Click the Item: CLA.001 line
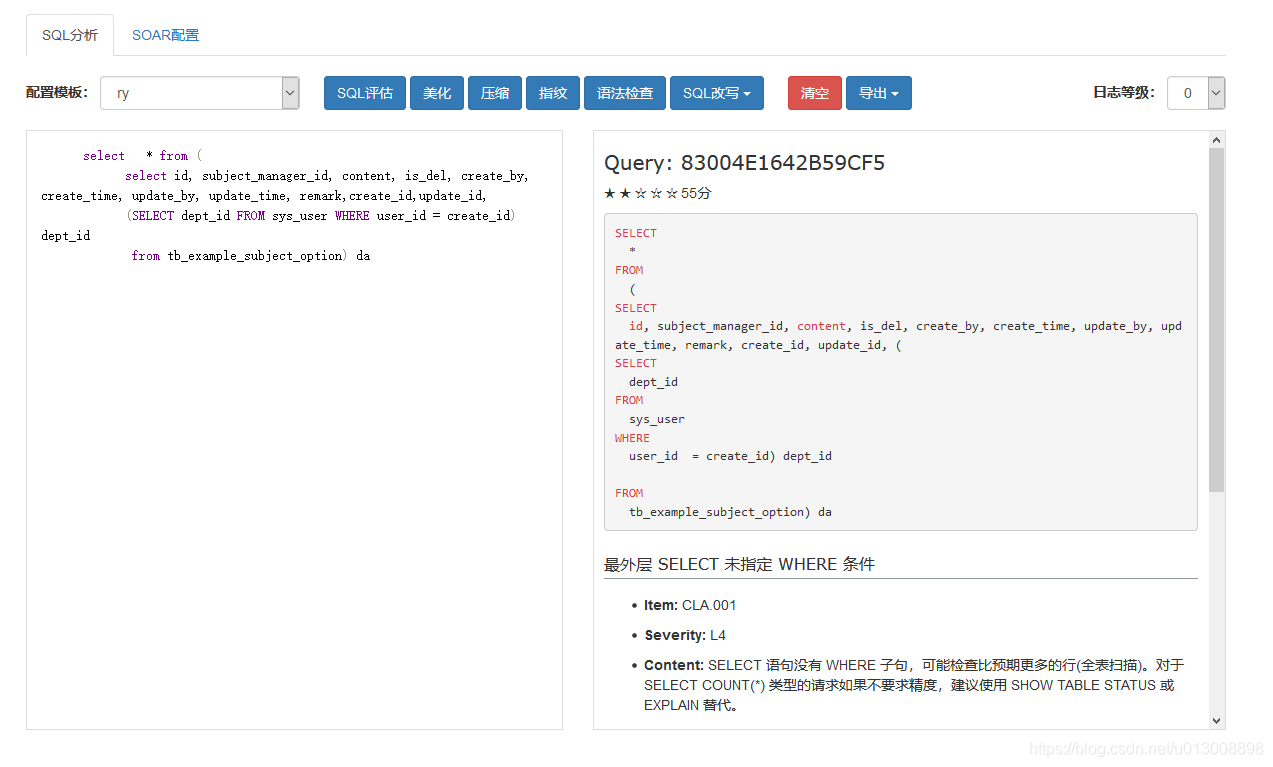1273x767 pixels. pos(690,605)
